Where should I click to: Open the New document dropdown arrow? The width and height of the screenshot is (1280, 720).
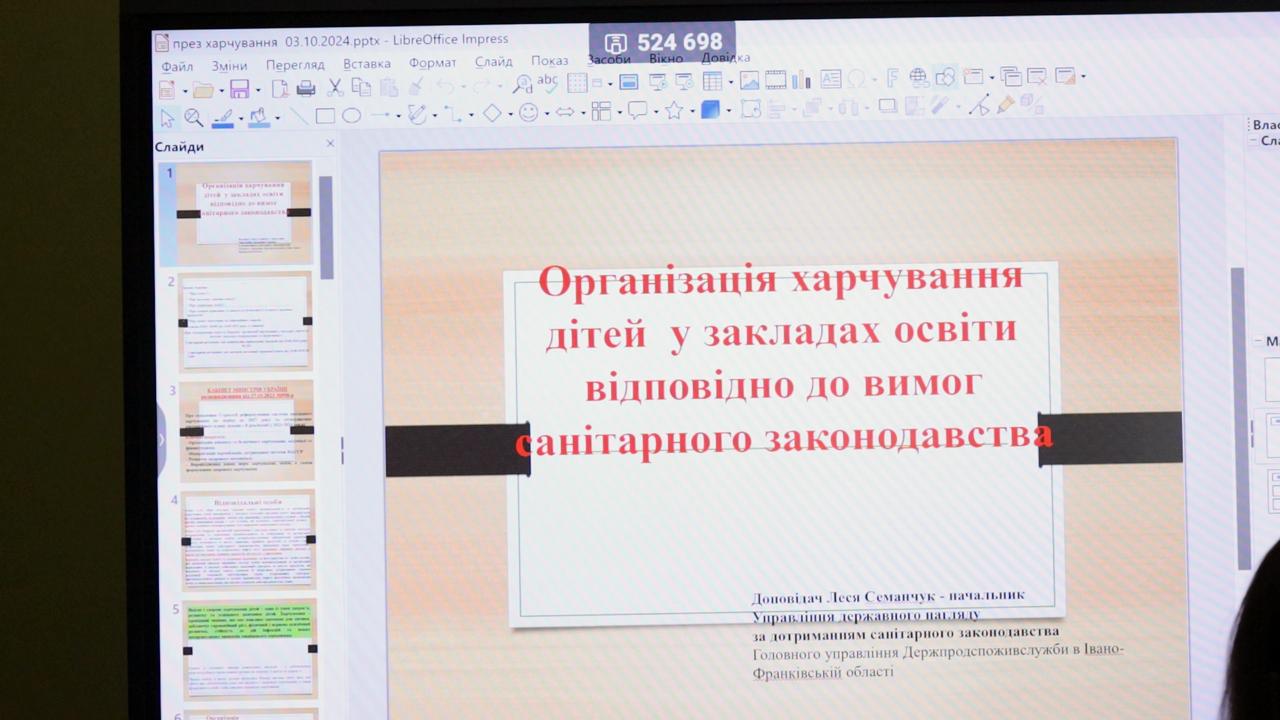[184, 91]
